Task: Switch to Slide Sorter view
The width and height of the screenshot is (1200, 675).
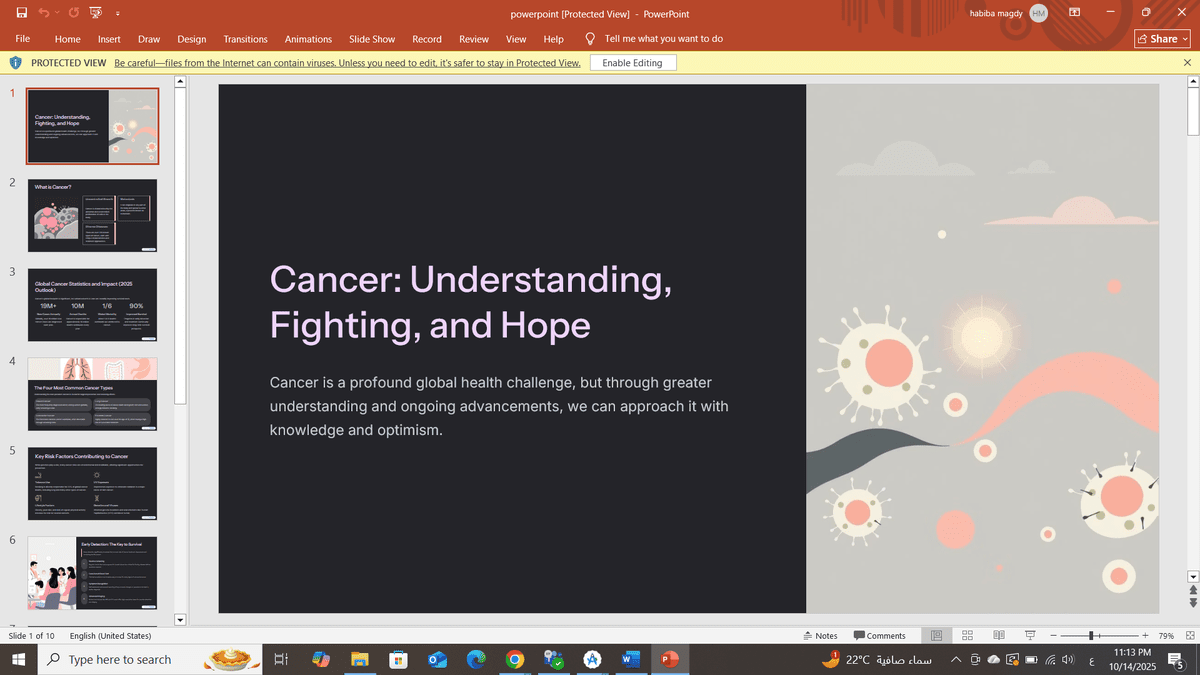Action: [x=967, y=636]
